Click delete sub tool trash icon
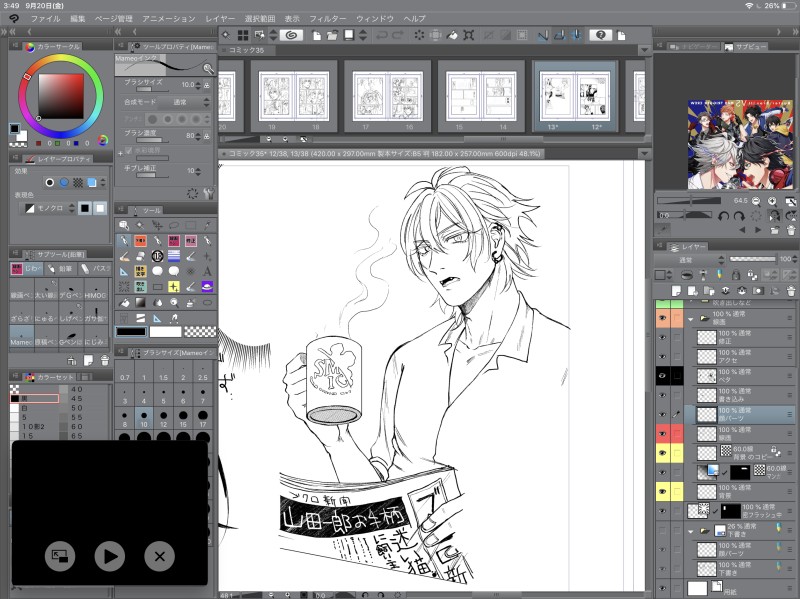Image resolution: width=800 pixels, height=599 pixels. coord(105,360)
